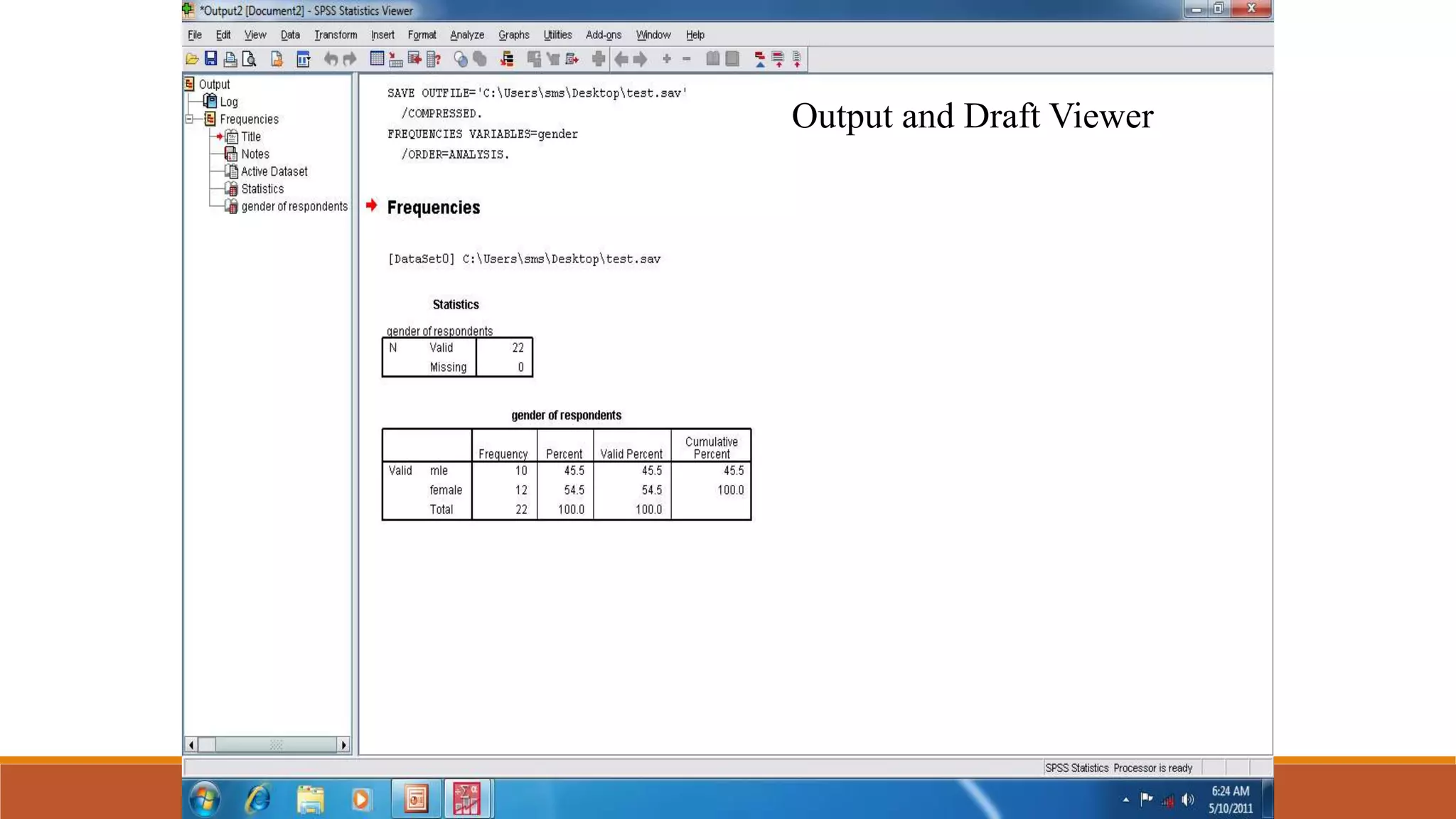Click the Collapse minus toolbar icon
This screenshot has height=819, width=1456.
tap(687, 59)
